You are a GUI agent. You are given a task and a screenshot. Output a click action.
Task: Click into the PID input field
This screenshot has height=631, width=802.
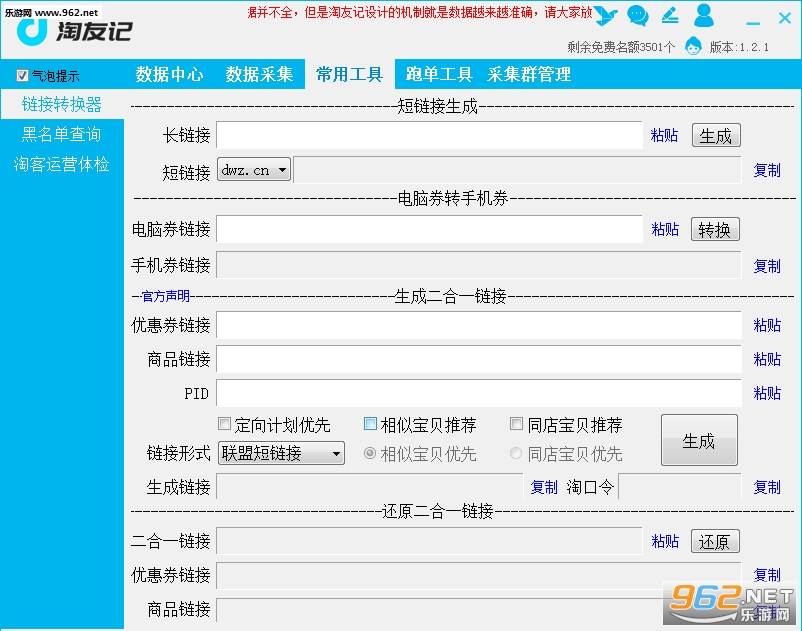(x=479, y=393)
